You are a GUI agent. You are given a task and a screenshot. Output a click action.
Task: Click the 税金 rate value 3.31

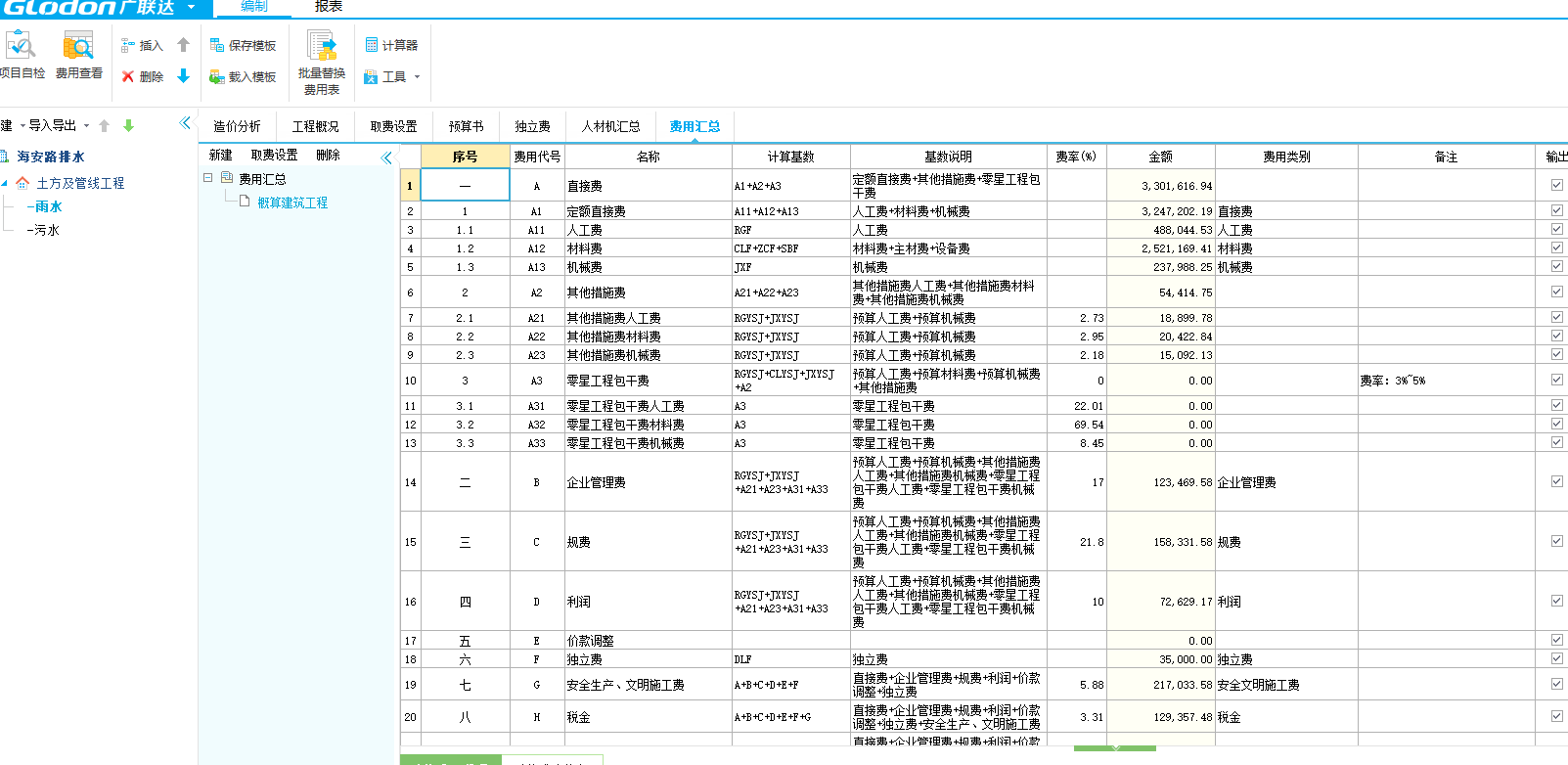click(1092, 717)
